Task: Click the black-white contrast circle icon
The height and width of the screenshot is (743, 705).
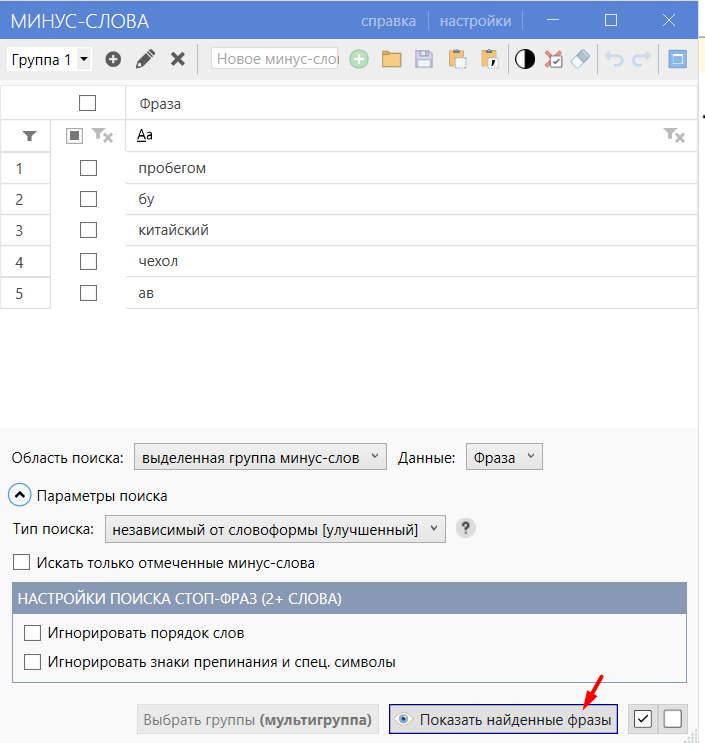Action: coord(524,59)
